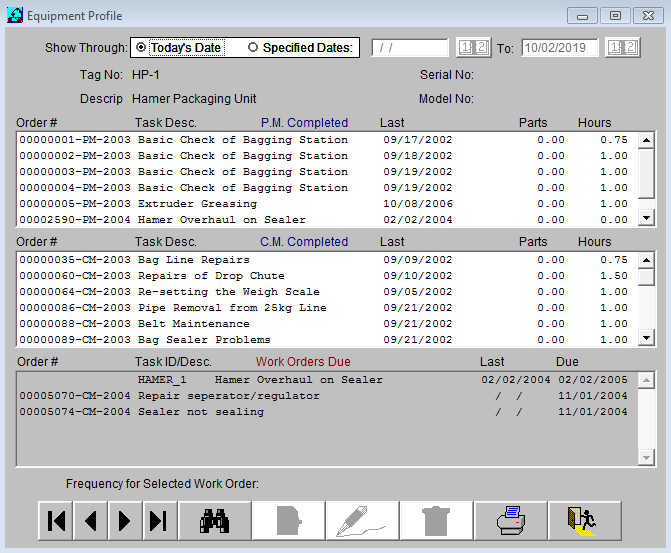This screenshot has width=671, height=553.
Task: Select Today's Date radio option
Action: coord(178,48)
